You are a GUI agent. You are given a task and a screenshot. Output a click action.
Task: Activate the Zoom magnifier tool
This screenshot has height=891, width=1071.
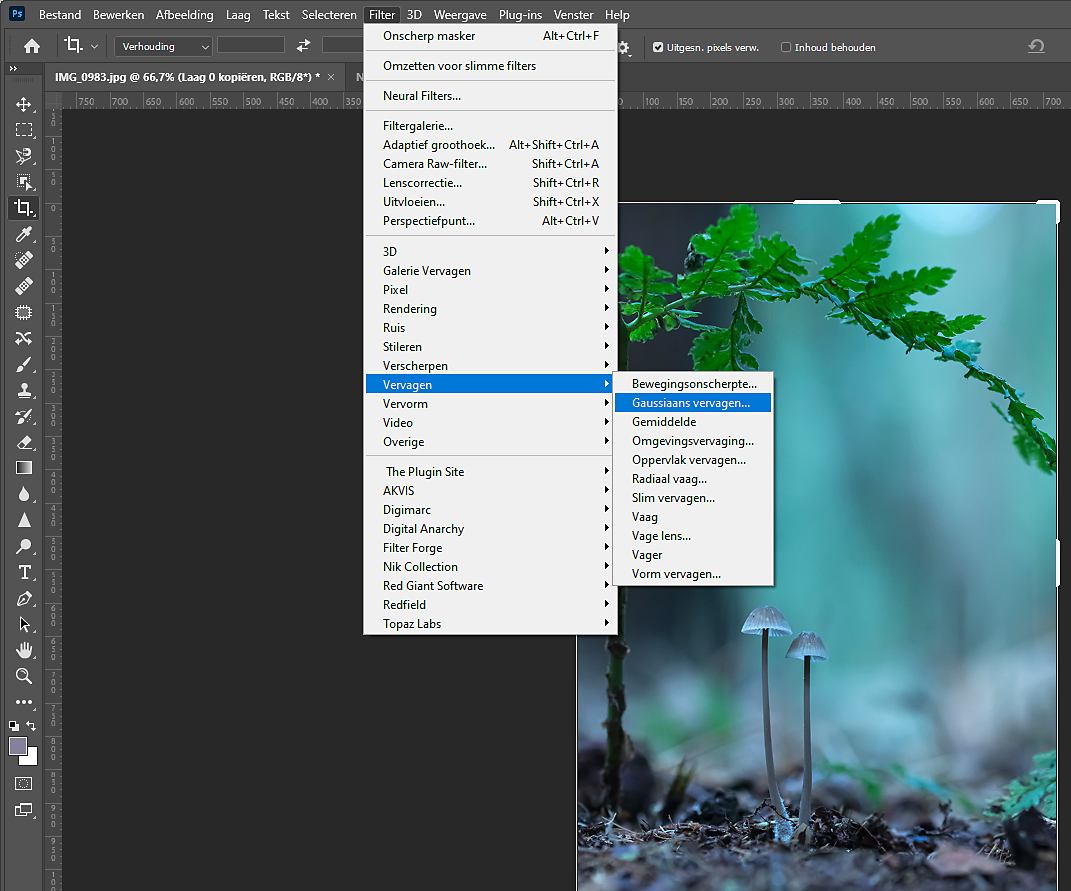click(x=24, y=676)
